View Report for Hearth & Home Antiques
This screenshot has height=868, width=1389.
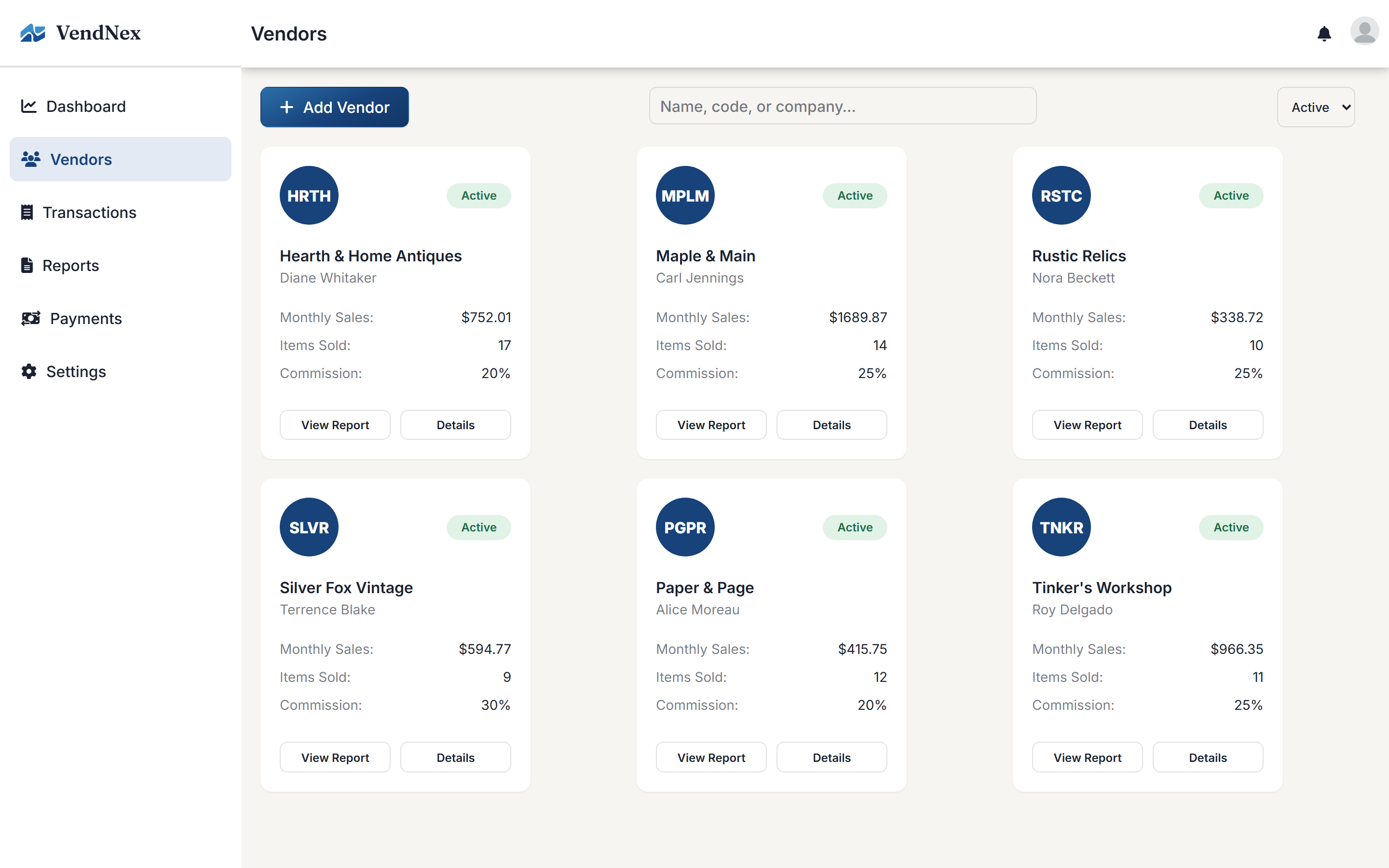pyautogui.click(x=335, y=425)
